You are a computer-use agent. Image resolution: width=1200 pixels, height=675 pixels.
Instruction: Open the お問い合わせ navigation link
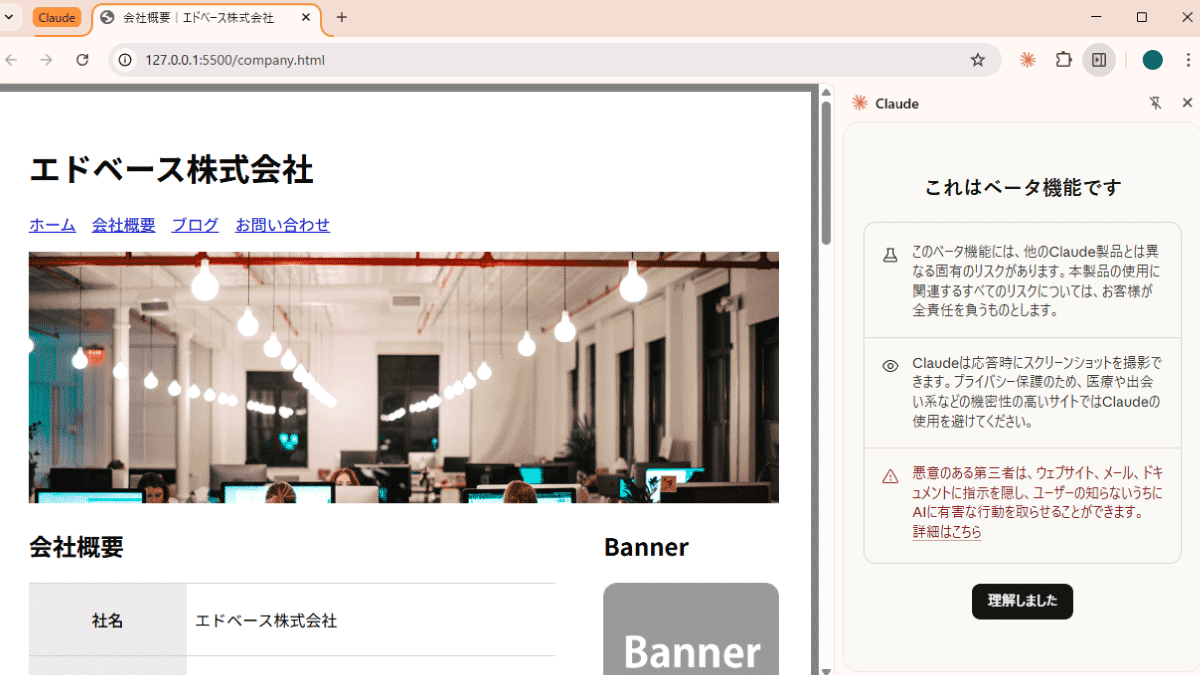[282, 225]
